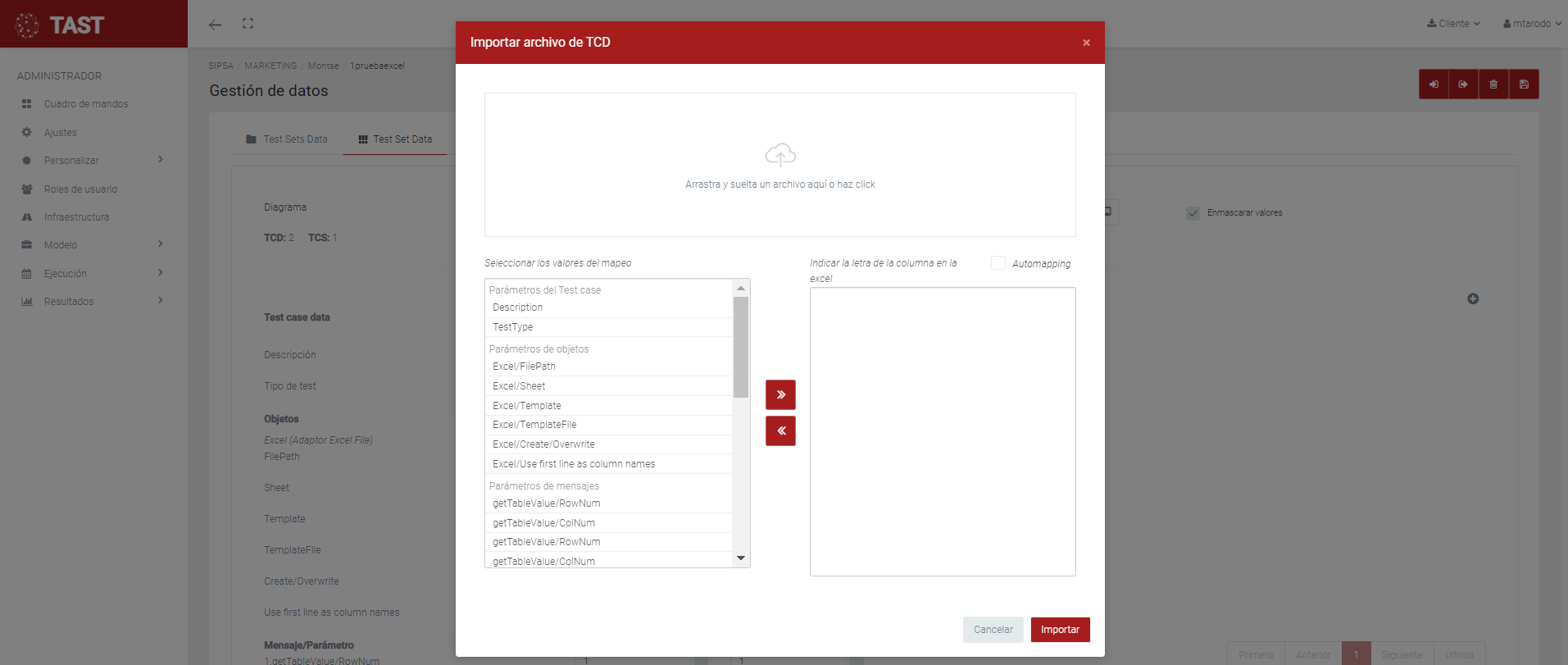
Task: Click the double-left-arrow remove mapping button
Action: [x=780, y=430]
